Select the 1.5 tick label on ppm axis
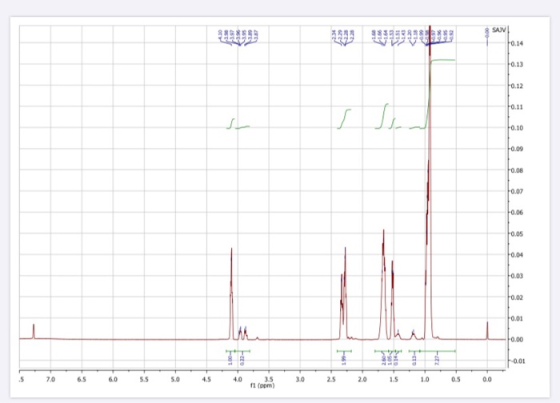 [394, 379]
